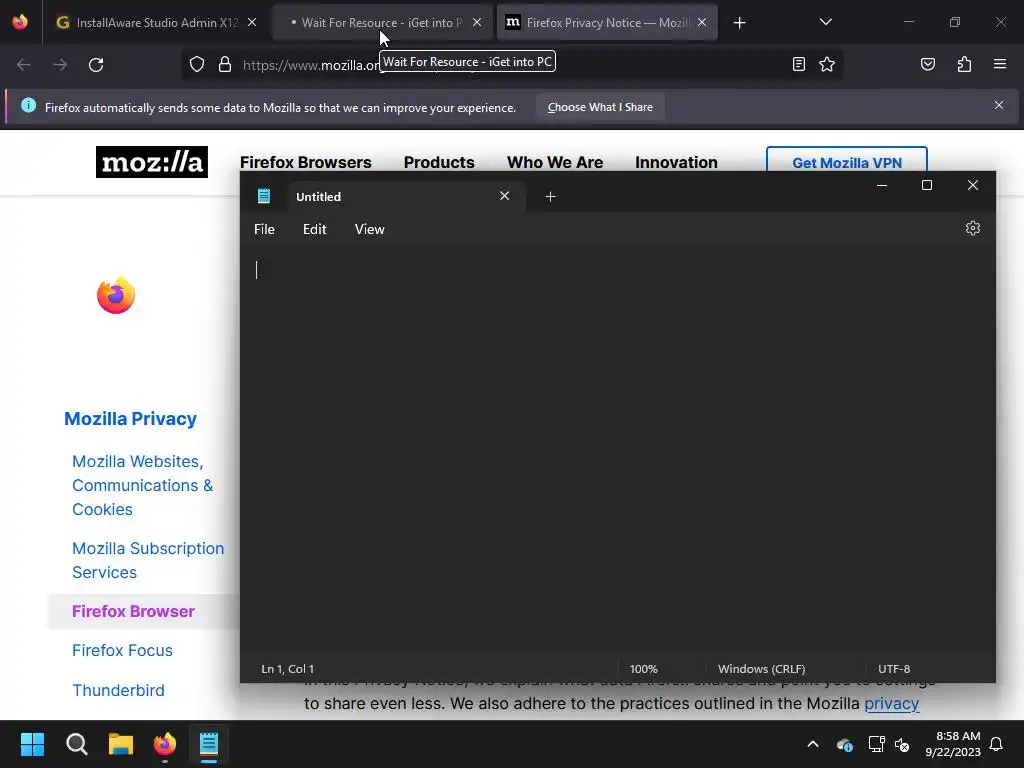Open the Firefox hamburger application menu
Screen dimensions: 1024x768
(999, 64)
